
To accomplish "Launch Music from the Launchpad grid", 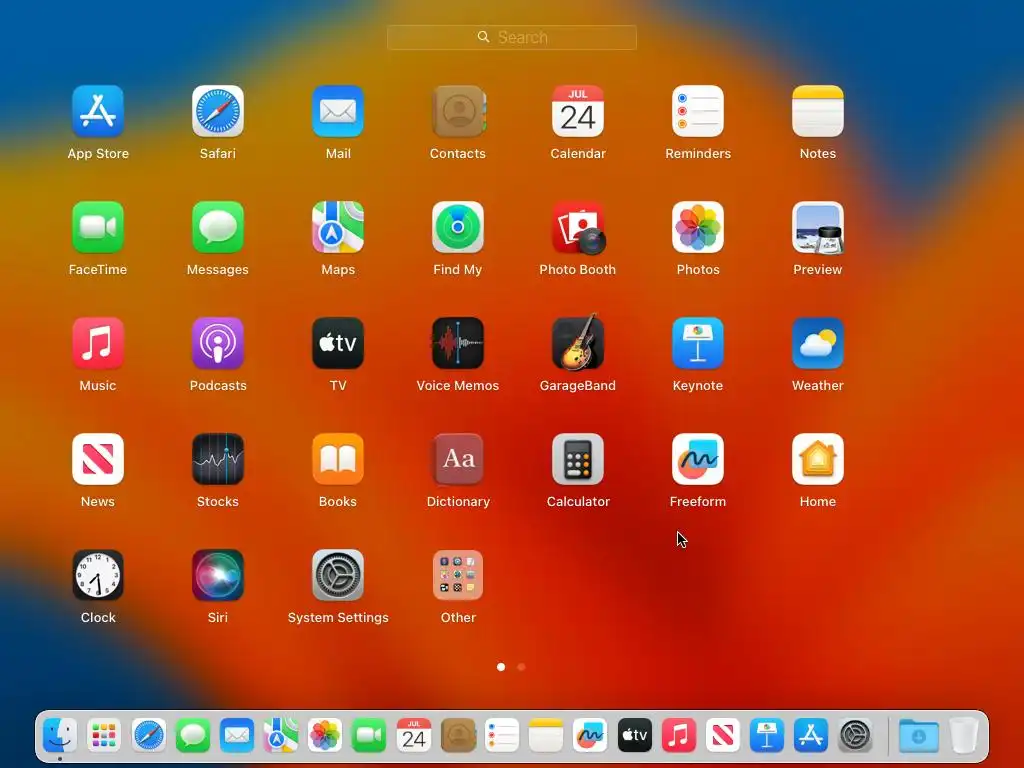I will 98,343.
